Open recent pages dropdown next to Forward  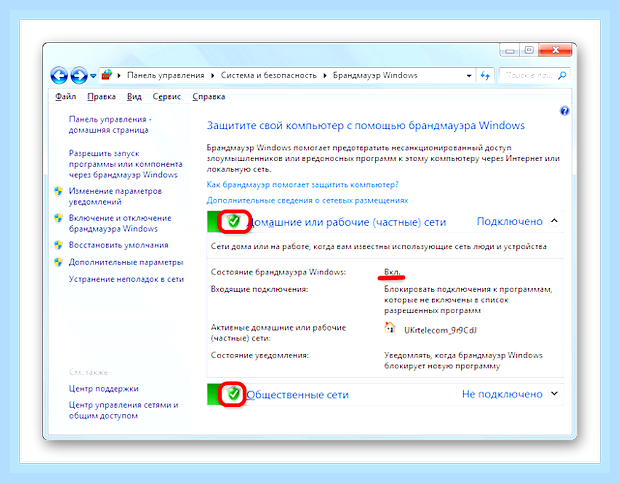93,75
